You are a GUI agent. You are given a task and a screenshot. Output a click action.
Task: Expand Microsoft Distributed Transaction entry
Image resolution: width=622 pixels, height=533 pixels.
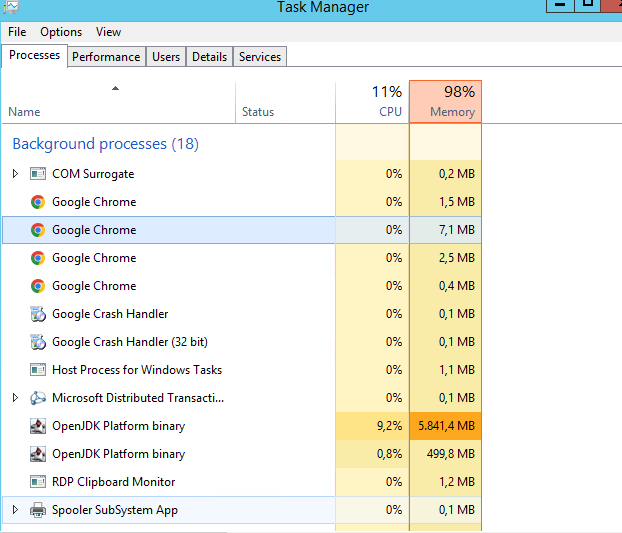(x=15, y=398)
